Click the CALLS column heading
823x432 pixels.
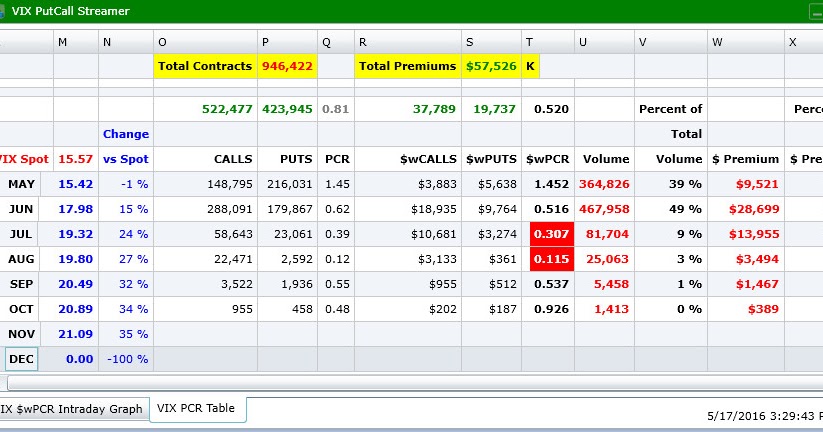pos(233,159)
